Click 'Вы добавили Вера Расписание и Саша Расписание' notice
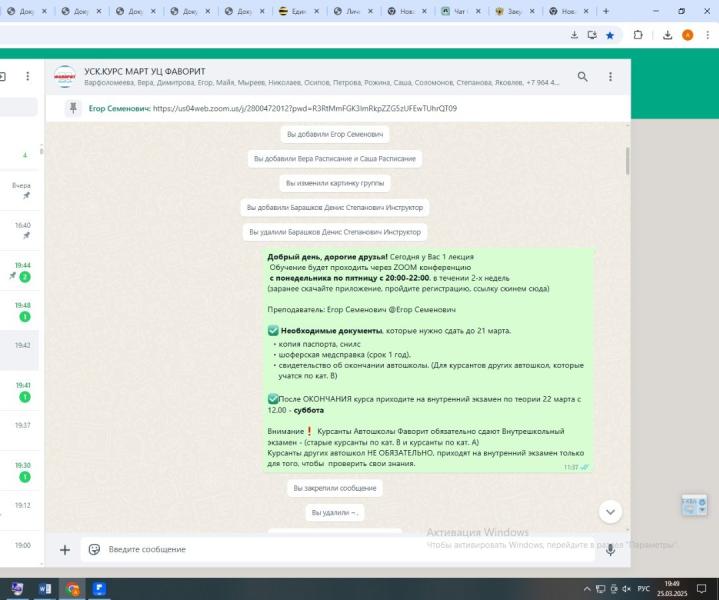 [335, 159]
